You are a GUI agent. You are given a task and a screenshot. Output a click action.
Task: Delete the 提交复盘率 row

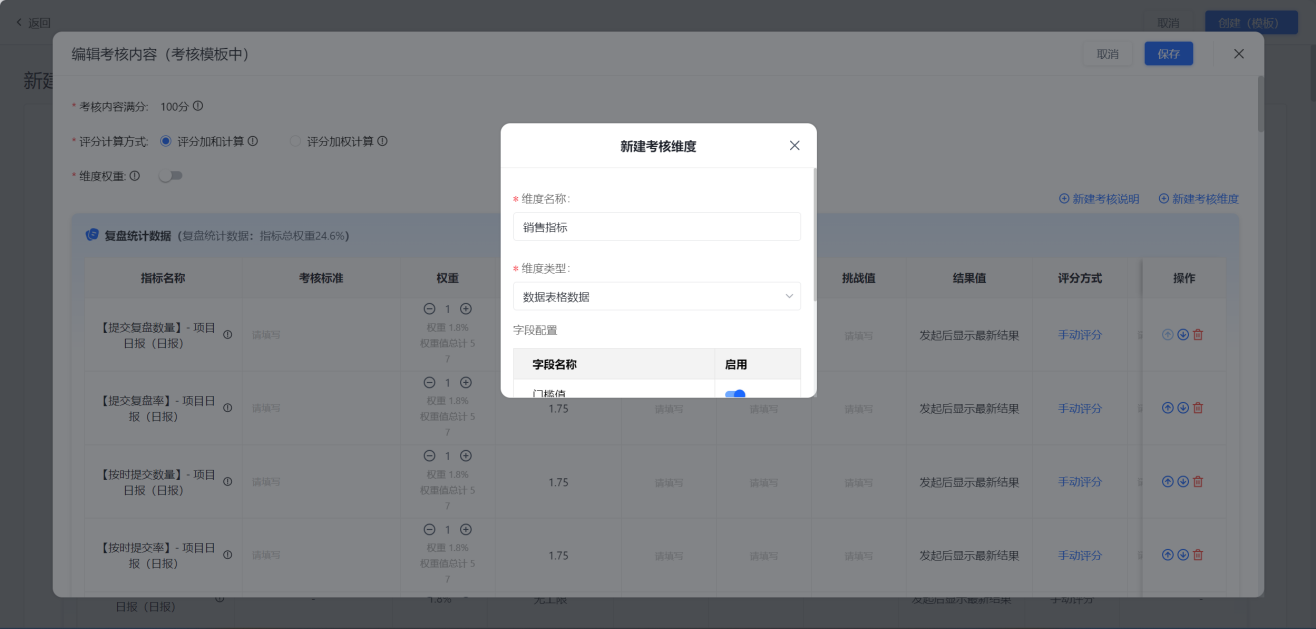pos(1198,408)
